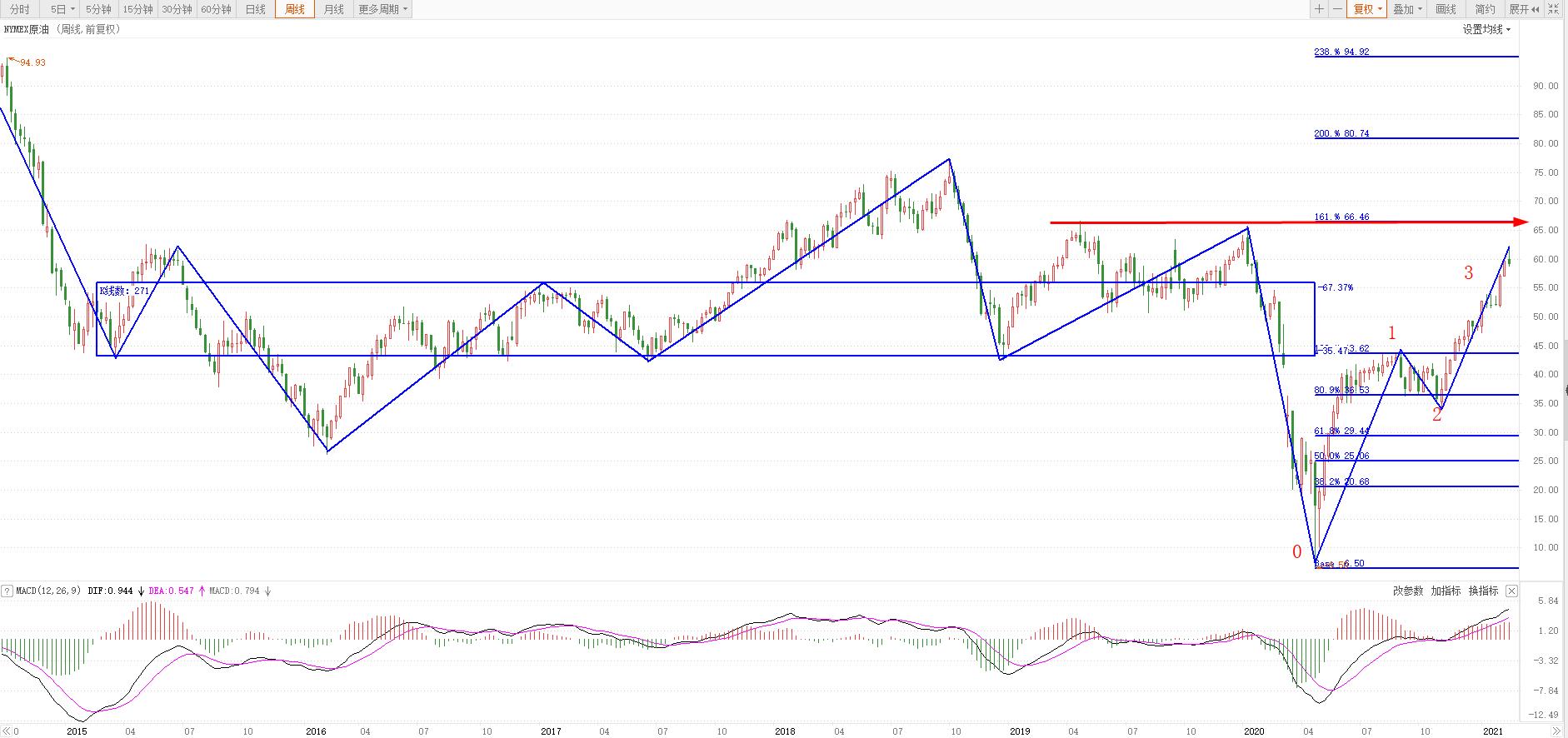Click the MACD(12,26,9) indicator label

point(48,591)
